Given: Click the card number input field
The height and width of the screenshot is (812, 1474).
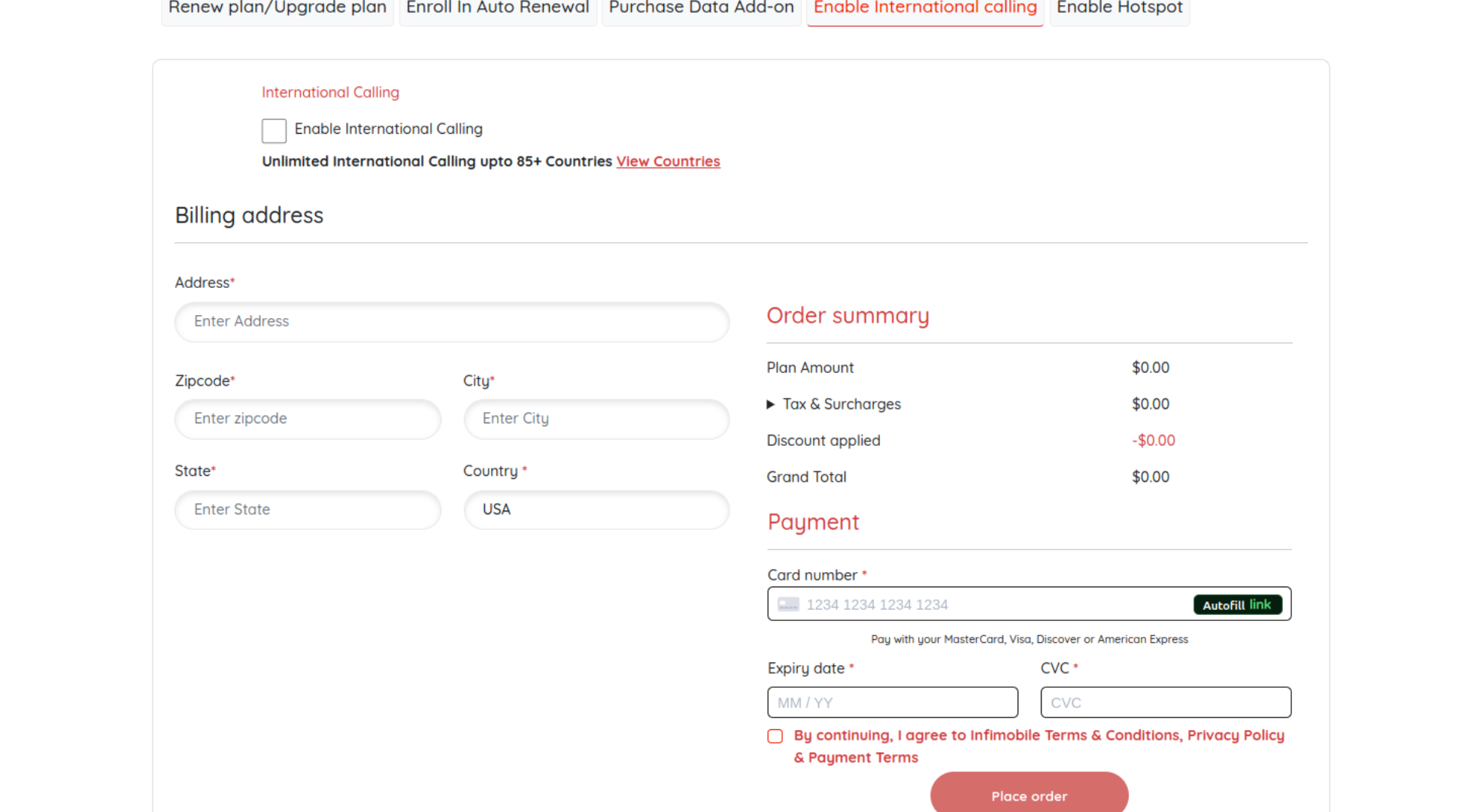Looking at the screenshot, I should pos(993,604).
